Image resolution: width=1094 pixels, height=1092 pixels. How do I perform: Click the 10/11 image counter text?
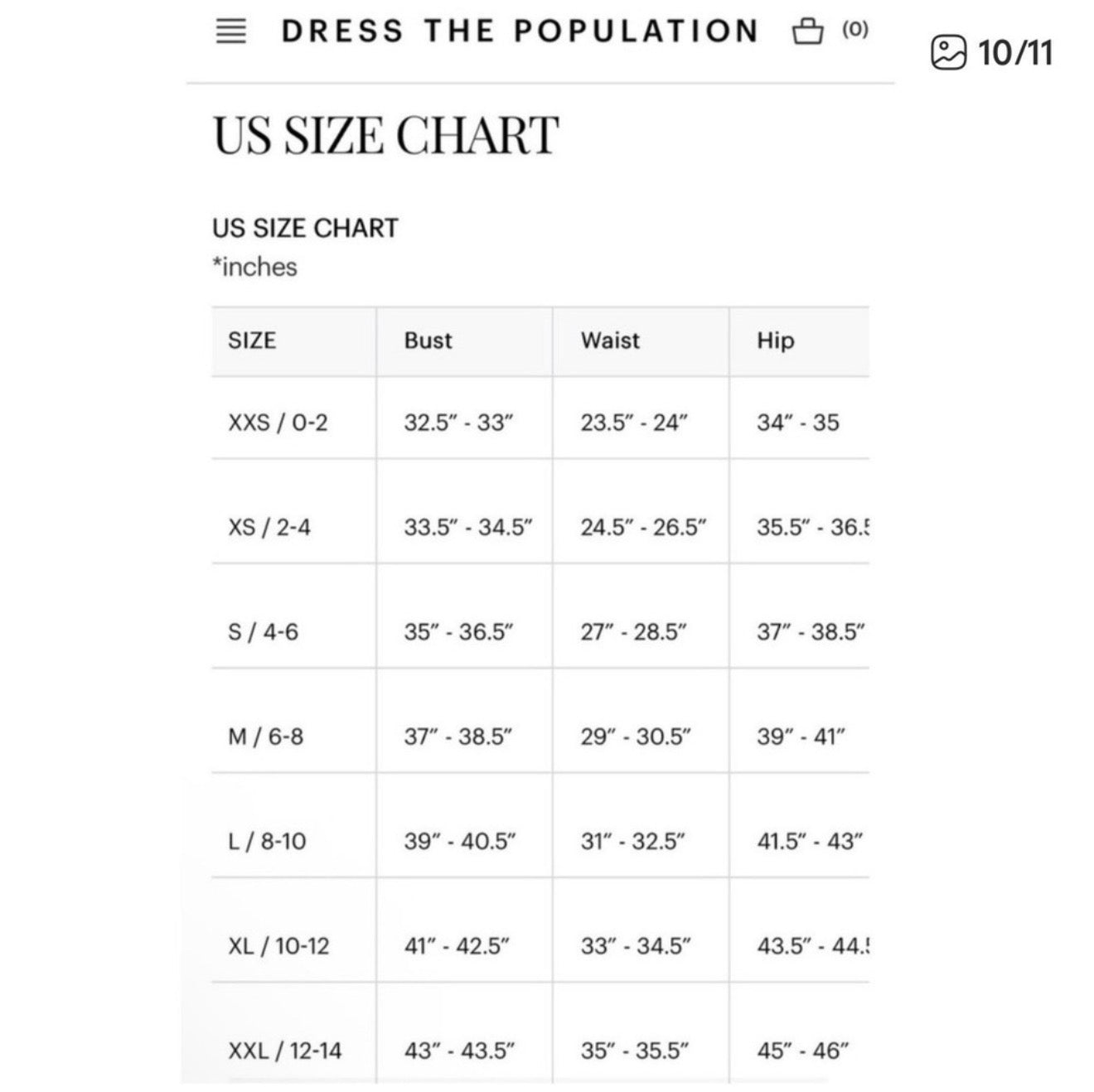pos(1015,53)
